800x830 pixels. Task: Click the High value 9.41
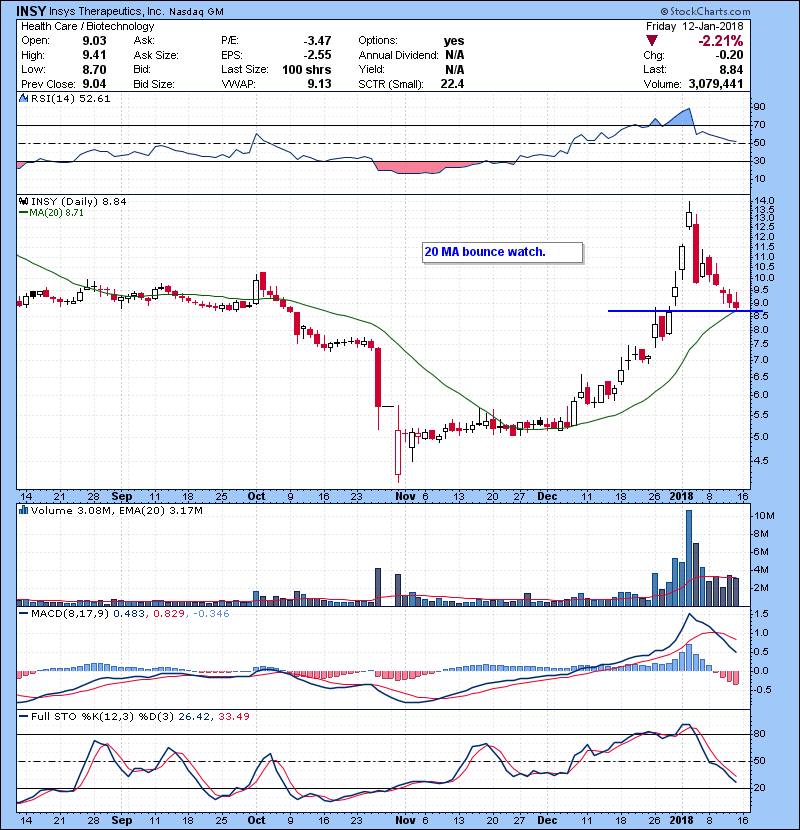click(x=94, y=55)
